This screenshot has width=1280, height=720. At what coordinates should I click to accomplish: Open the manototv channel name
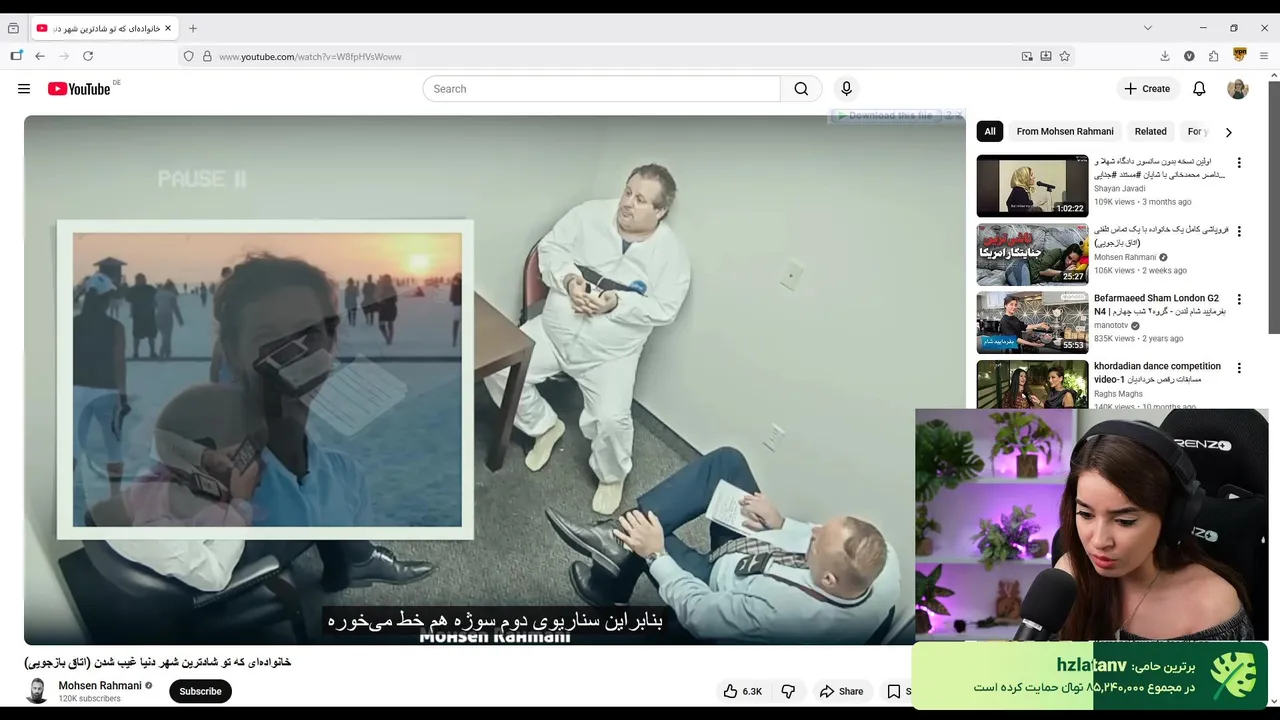click(1111, 325)
